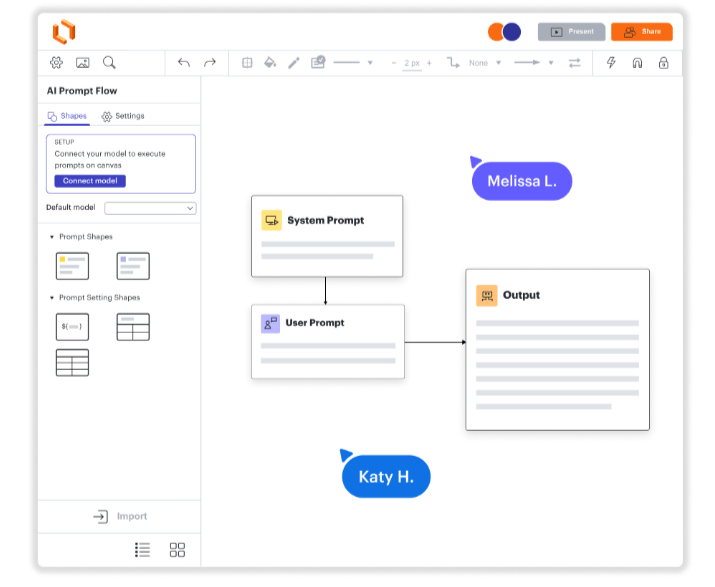Select the purple user prompt shape thumbnail
This screenshot has width=715, height=587.
click(x=133, y=266)
